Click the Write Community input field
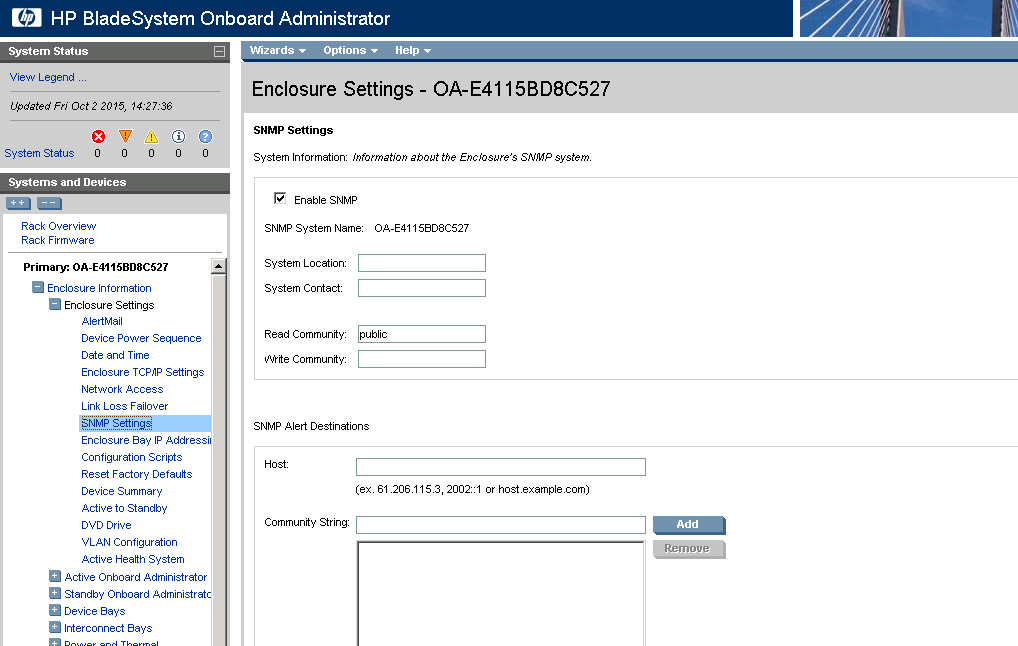1018x646 pixels. [x=422, y=359]
